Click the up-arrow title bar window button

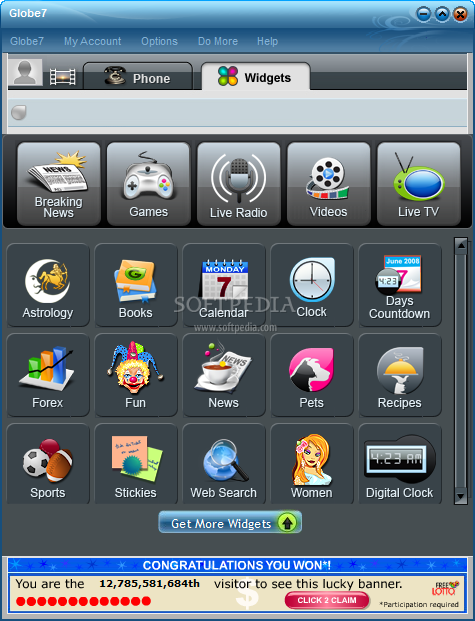442,15
